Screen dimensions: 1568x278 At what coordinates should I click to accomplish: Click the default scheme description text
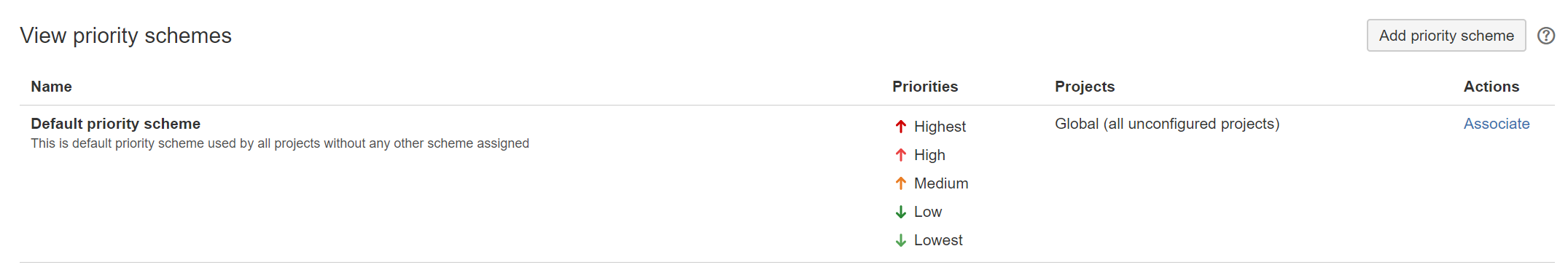280,143
